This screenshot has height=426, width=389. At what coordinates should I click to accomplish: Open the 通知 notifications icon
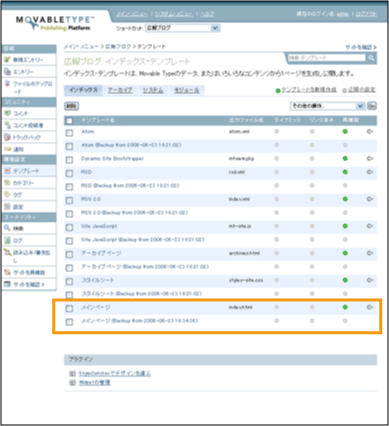[7, 149]
